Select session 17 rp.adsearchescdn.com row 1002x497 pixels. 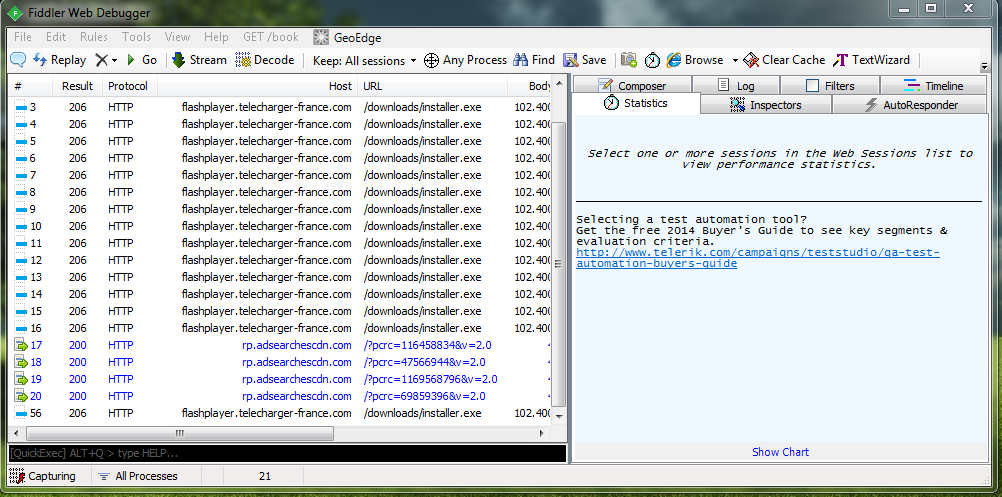280,345
